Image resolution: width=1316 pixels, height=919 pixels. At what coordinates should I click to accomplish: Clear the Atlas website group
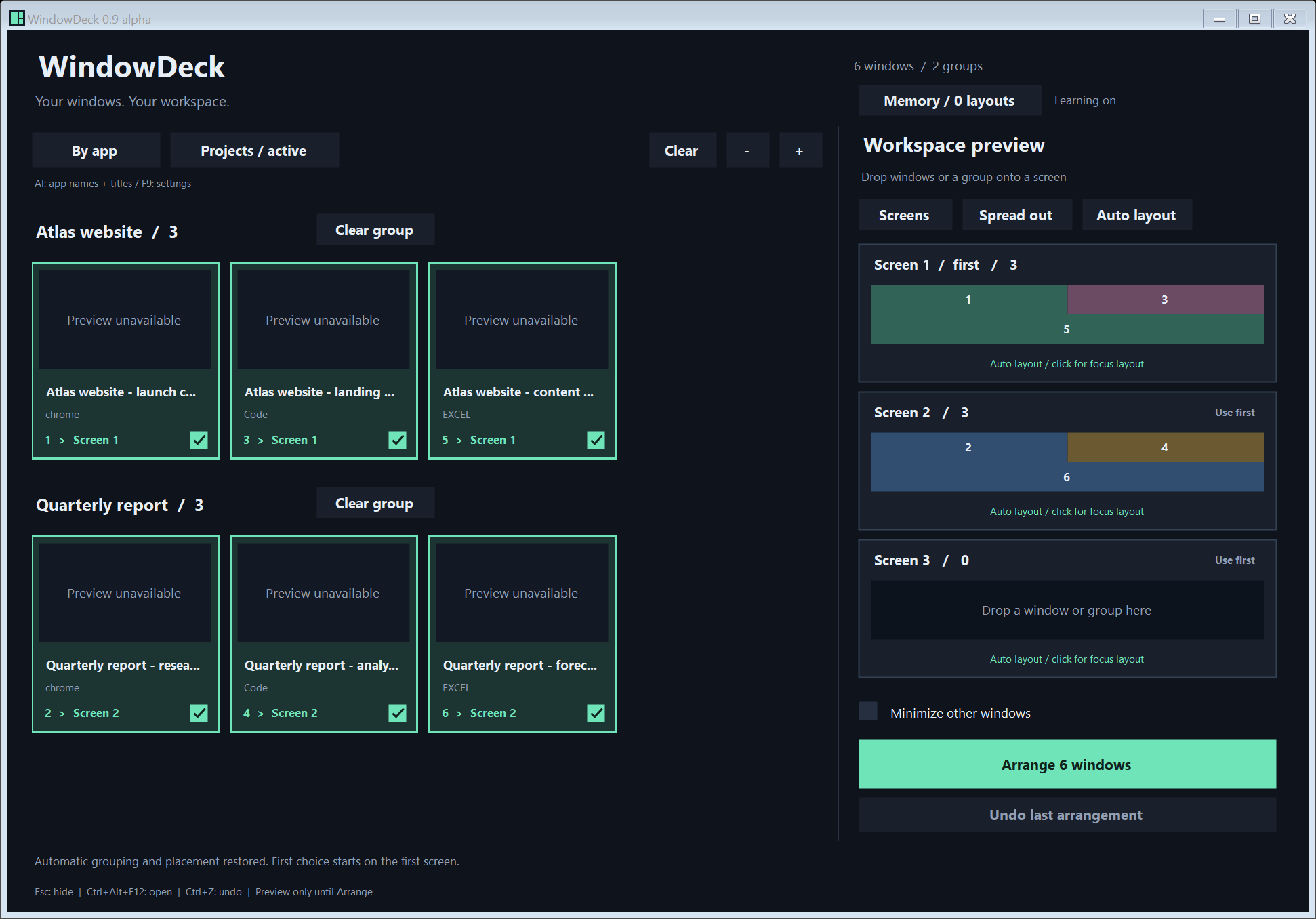click(x=375, y=230)
